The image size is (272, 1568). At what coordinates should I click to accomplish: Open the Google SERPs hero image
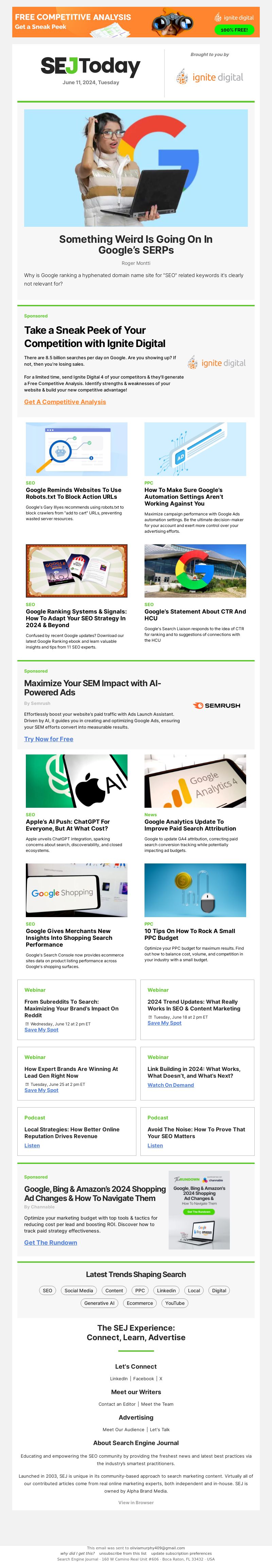coord(136,168)
